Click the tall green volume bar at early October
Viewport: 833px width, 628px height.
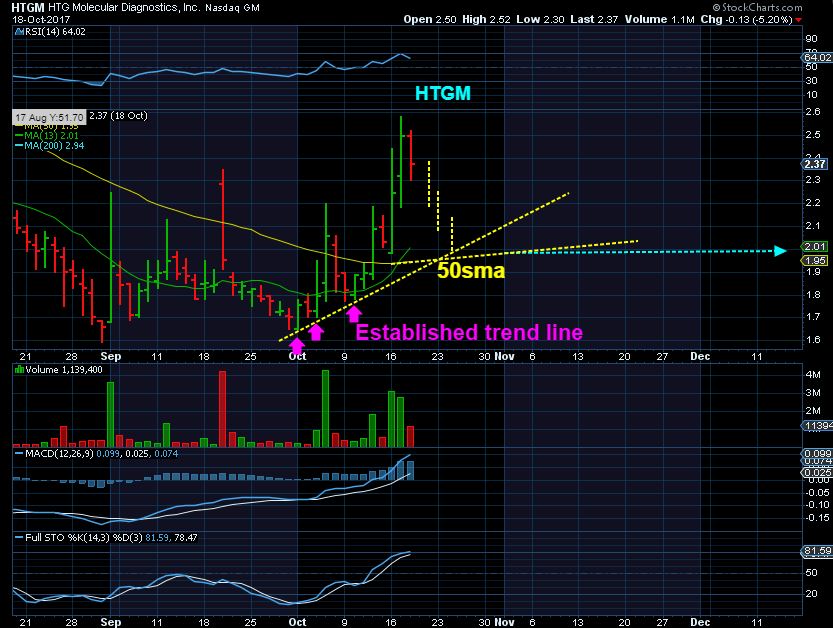pyautogui.click(x=326, y=409)
